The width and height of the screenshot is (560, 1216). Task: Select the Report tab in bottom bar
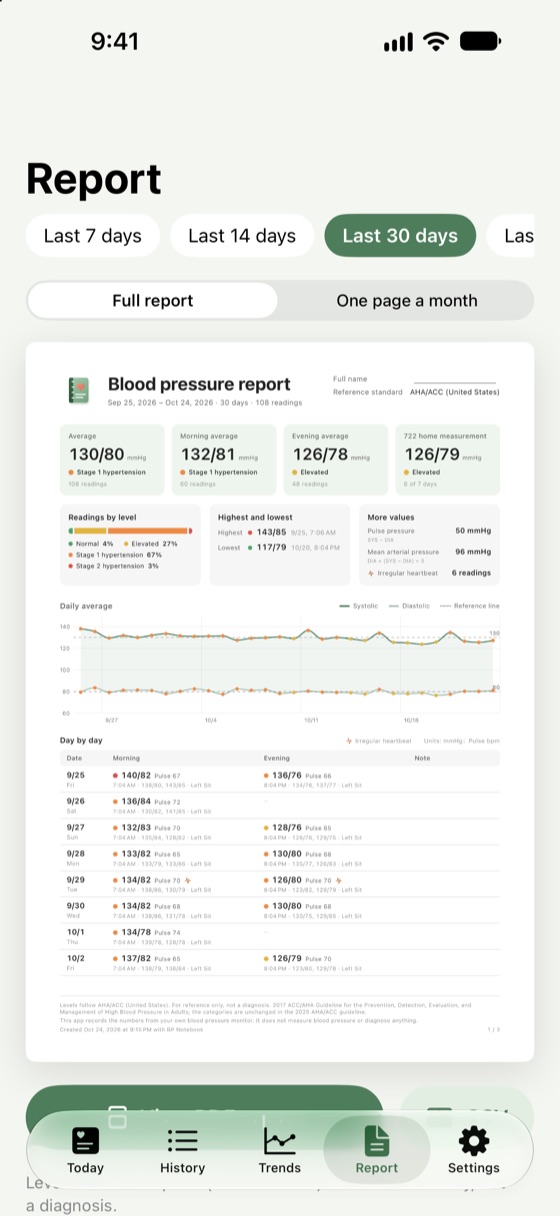[376, 1150]
